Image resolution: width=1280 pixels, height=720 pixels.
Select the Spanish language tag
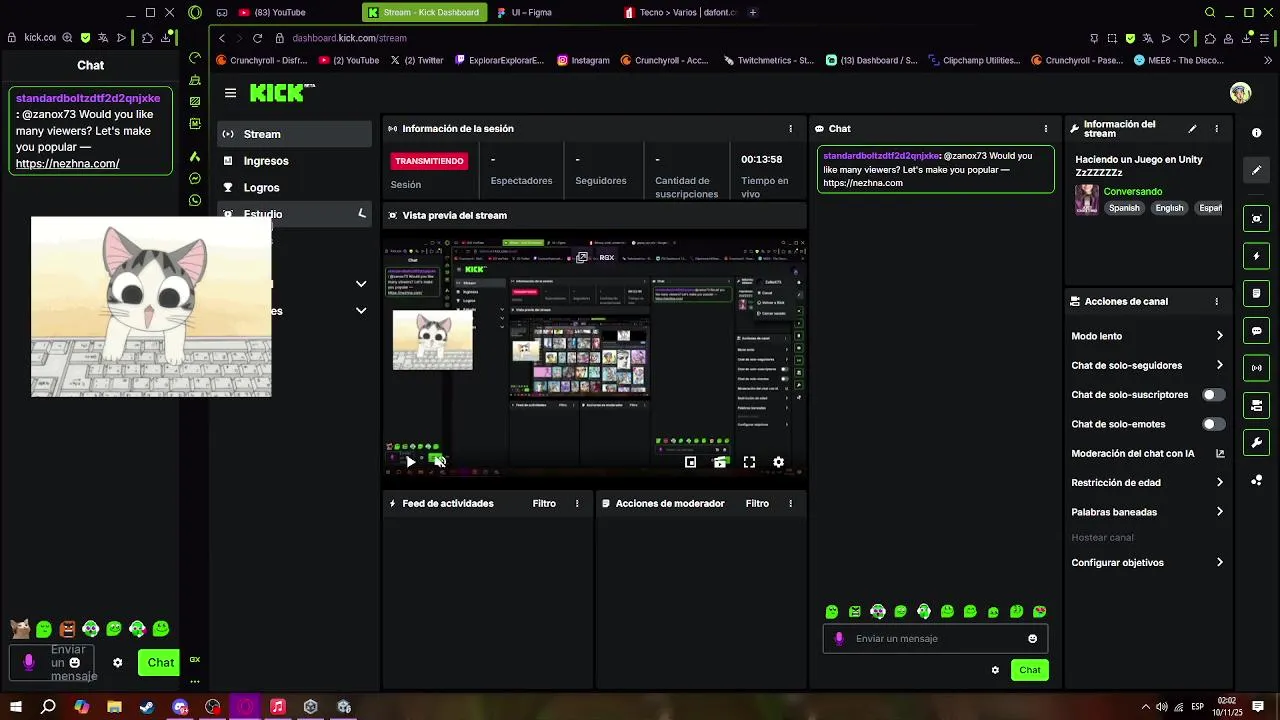coord(1124,208)
